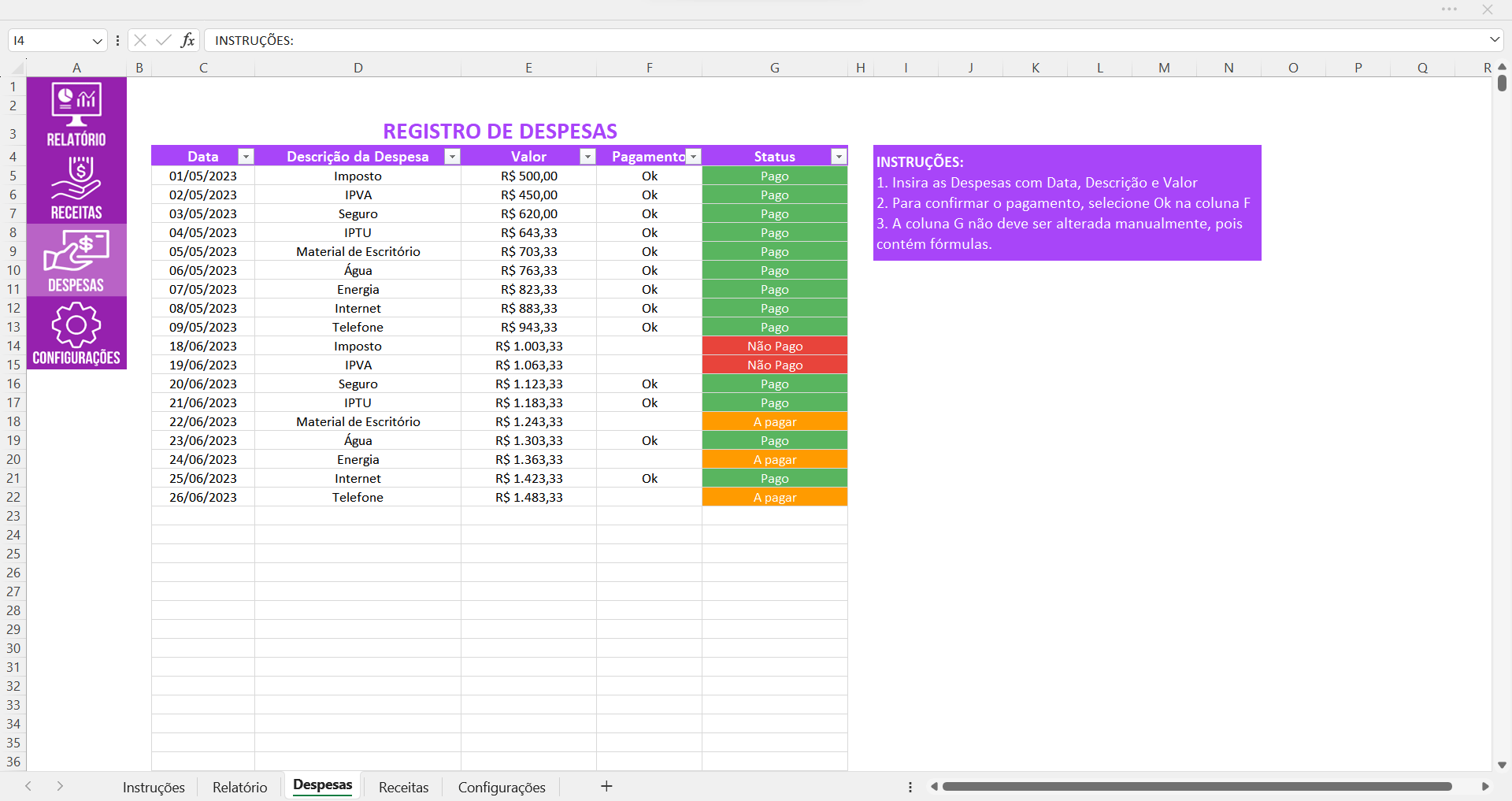
Task: Select the empty Pagamento cell for 24/06/2023
Action: tap(649, 459)
